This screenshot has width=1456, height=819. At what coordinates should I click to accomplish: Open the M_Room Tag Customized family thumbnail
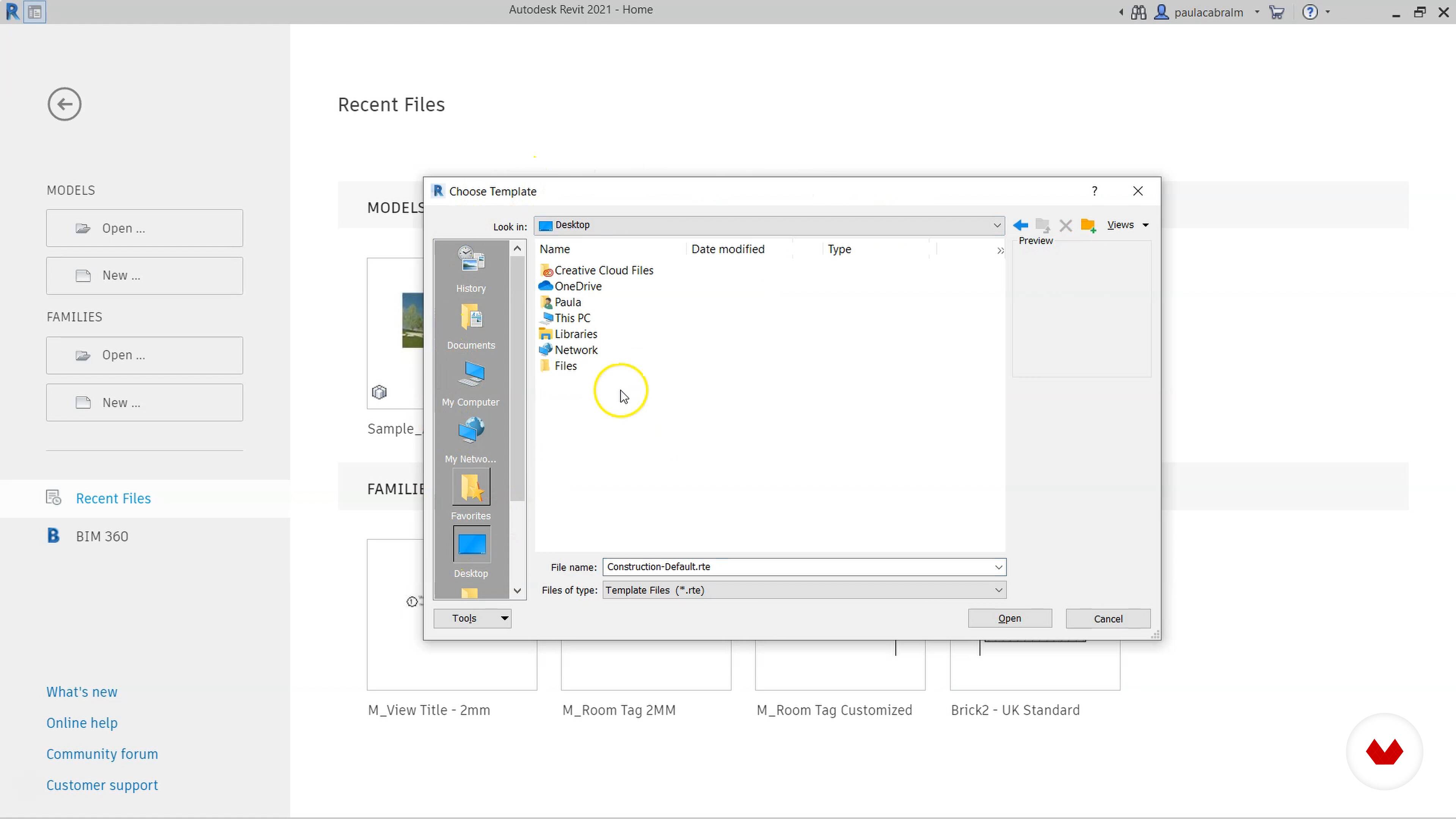pyautogui.click(x=840, y=665)
